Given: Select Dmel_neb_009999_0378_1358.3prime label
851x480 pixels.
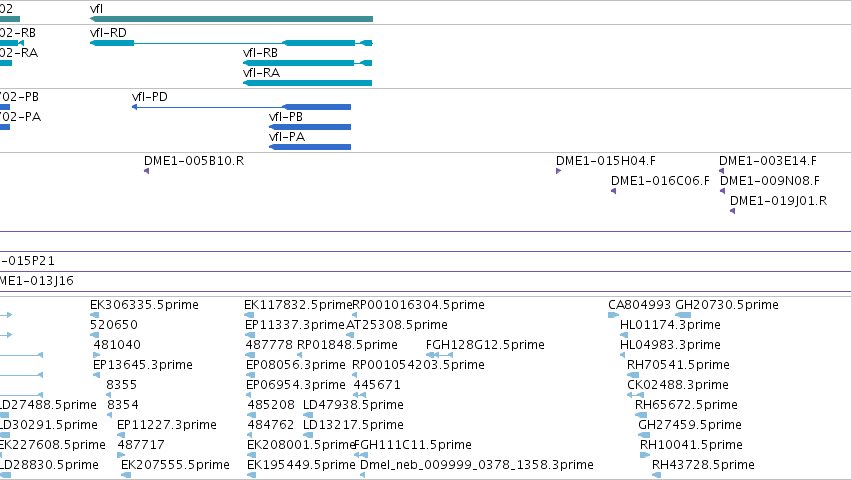Looking at the screenshot, I should click(477, 465).
